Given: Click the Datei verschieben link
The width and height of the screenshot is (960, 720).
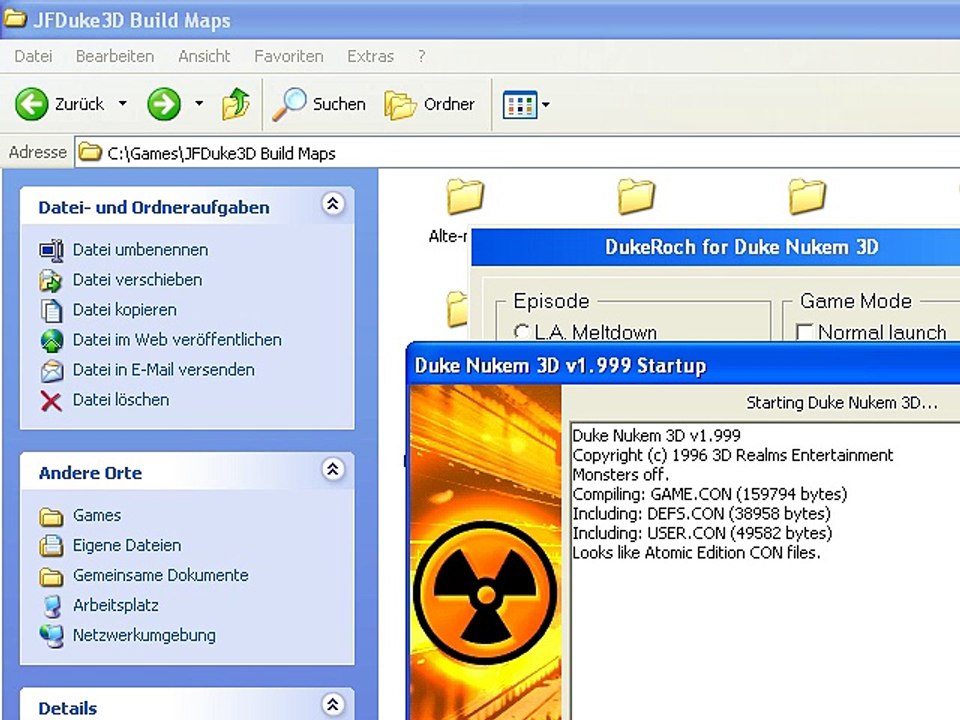Looking at the screenshot, I should click(x=137, y=280).
